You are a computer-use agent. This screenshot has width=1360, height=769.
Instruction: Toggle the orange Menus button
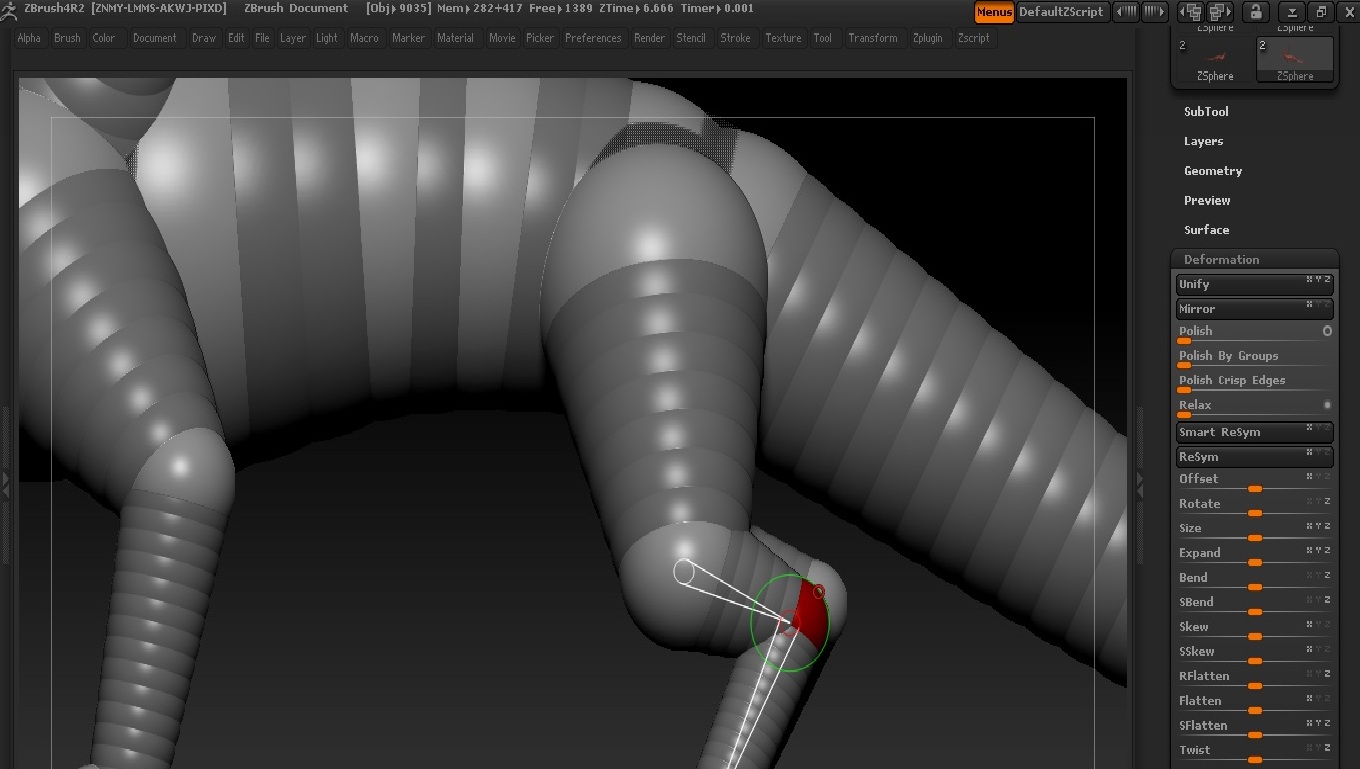tap(993, 12)
